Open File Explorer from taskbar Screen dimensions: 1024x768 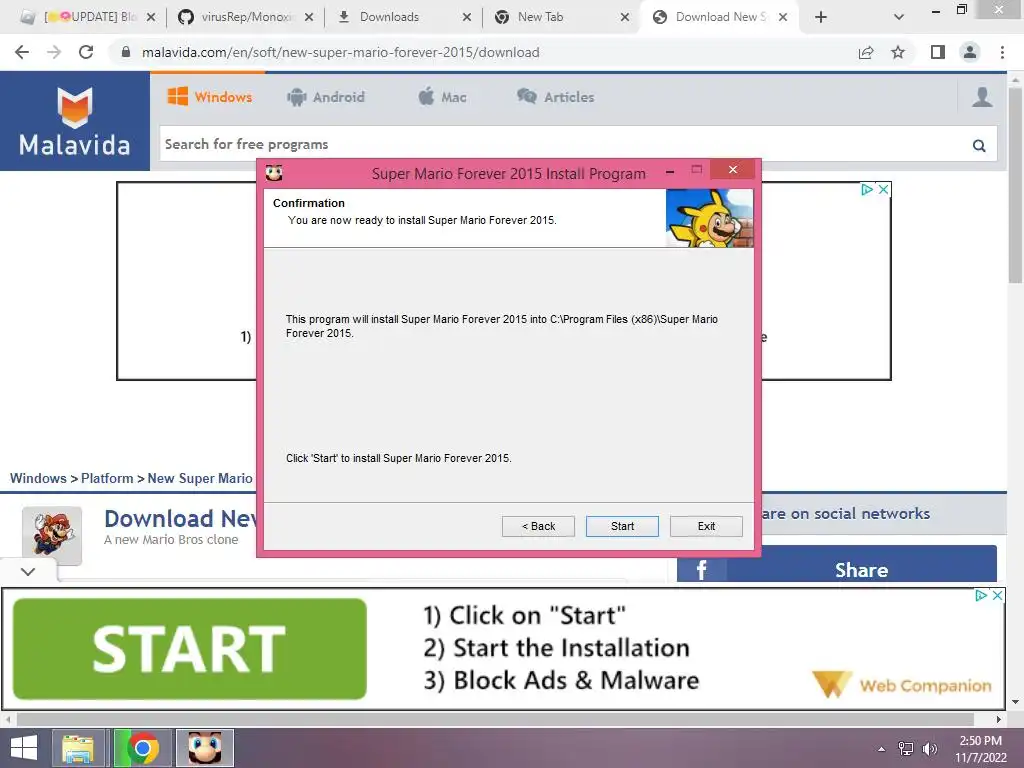pyautogui.click(x=78, y=748)
